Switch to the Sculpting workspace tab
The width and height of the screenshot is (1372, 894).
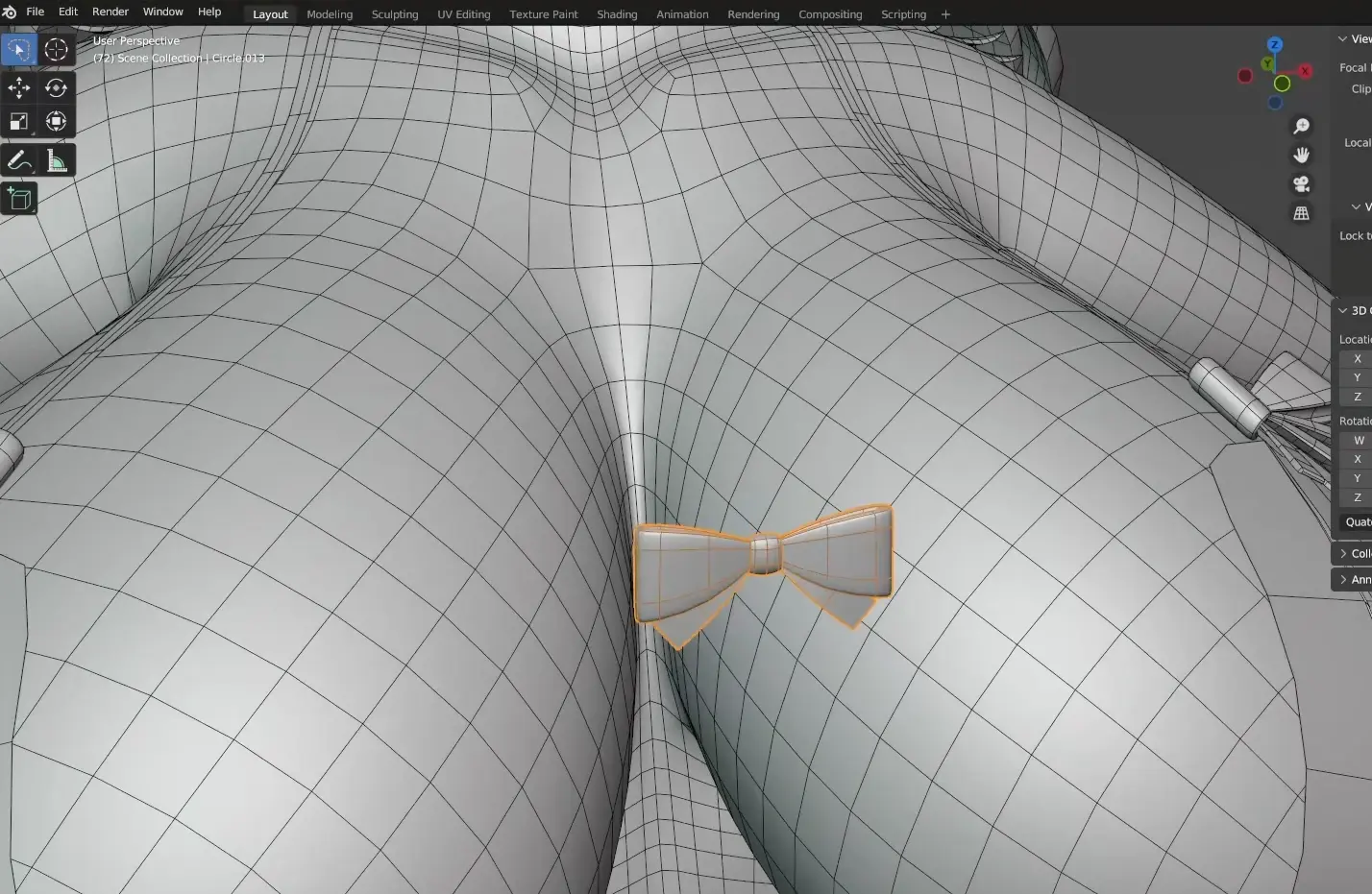click(394, 14)
